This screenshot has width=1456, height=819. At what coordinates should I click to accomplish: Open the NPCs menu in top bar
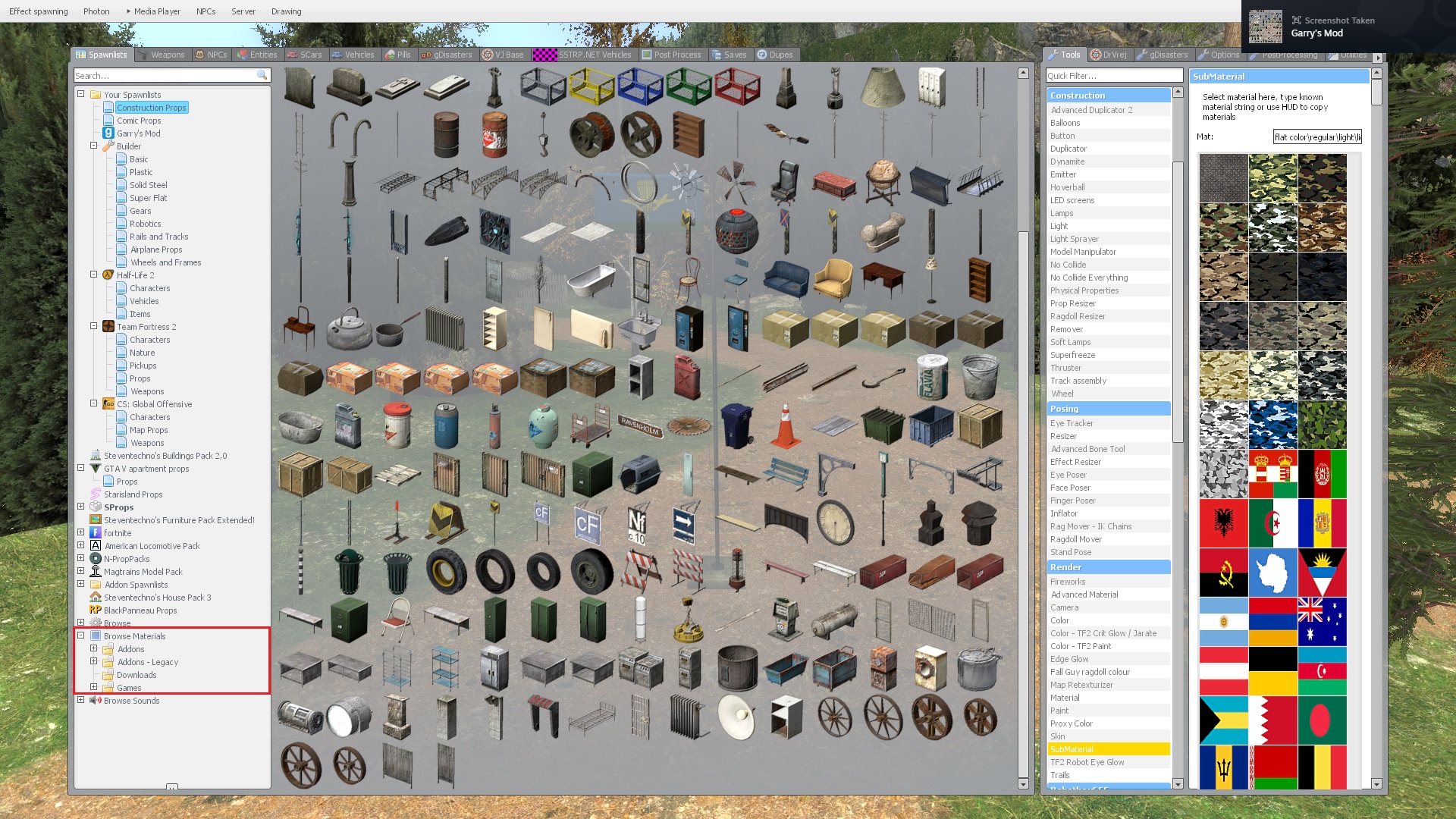pos(206,11)
